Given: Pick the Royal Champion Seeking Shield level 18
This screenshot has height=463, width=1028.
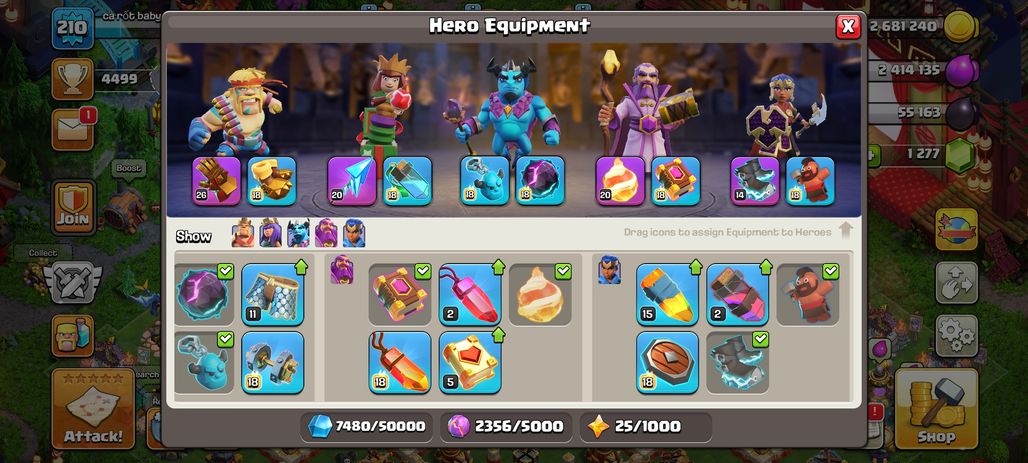Looking at the screenshot, I should (x=667, y=362).
